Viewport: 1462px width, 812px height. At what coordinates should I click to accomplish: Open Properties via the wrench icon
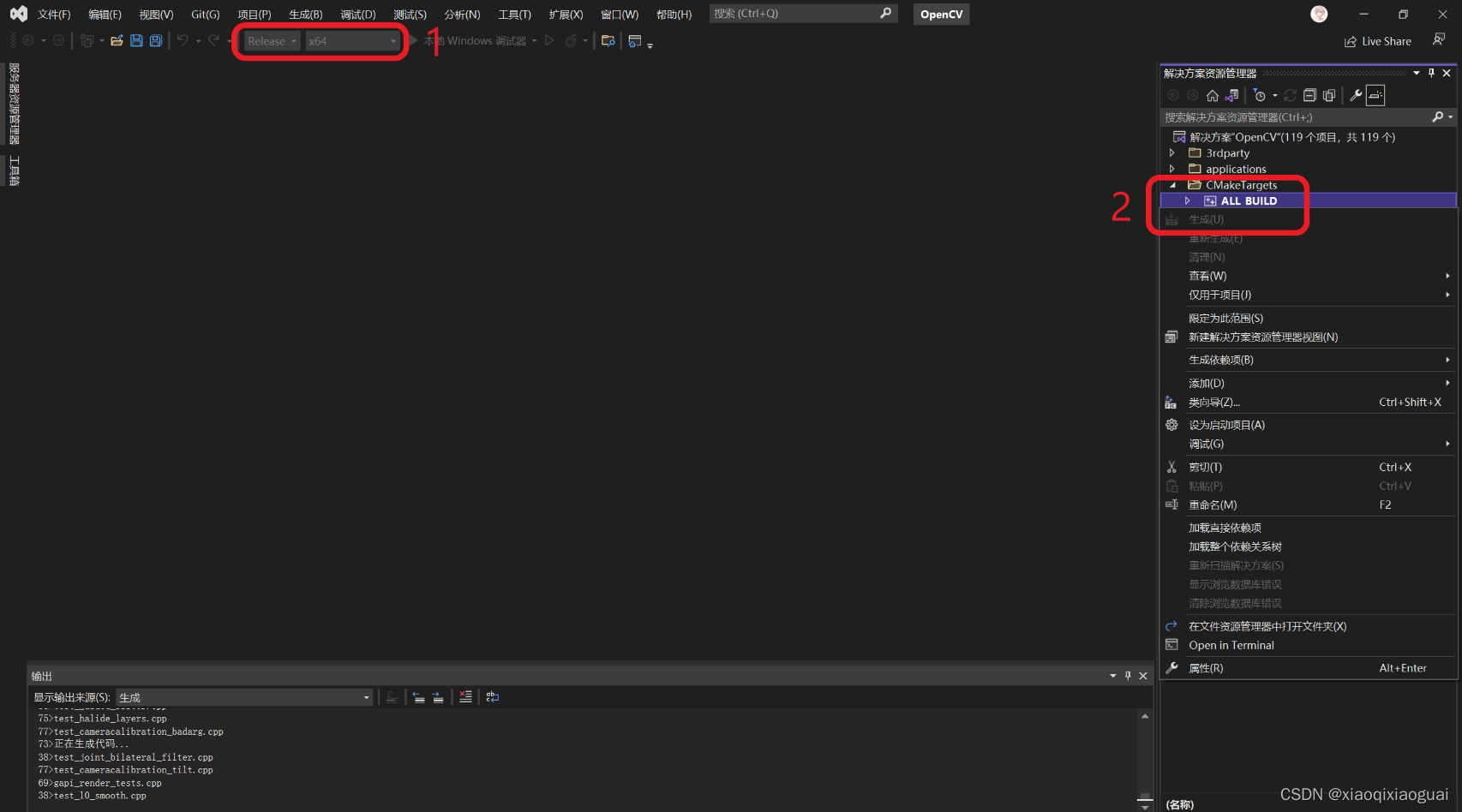[1357, 95]
